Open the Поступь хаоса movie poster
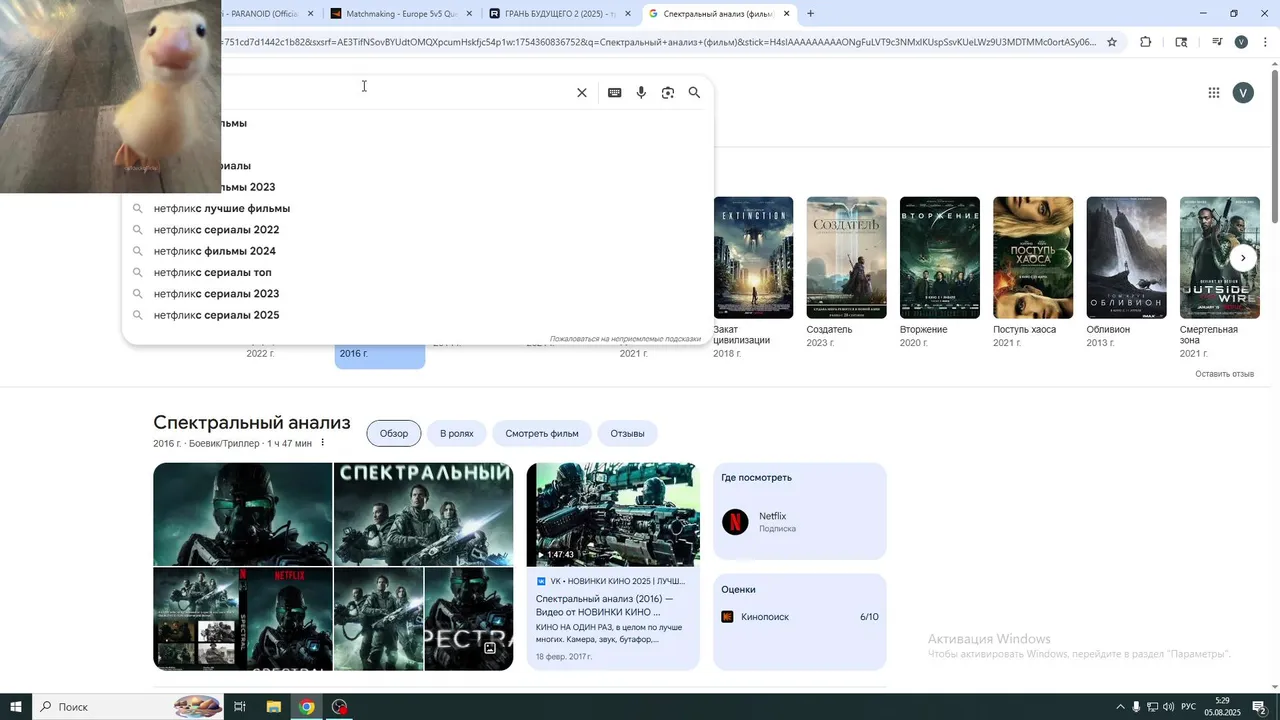Screen dimensions: 1280x720 (x=1033, y=258)
